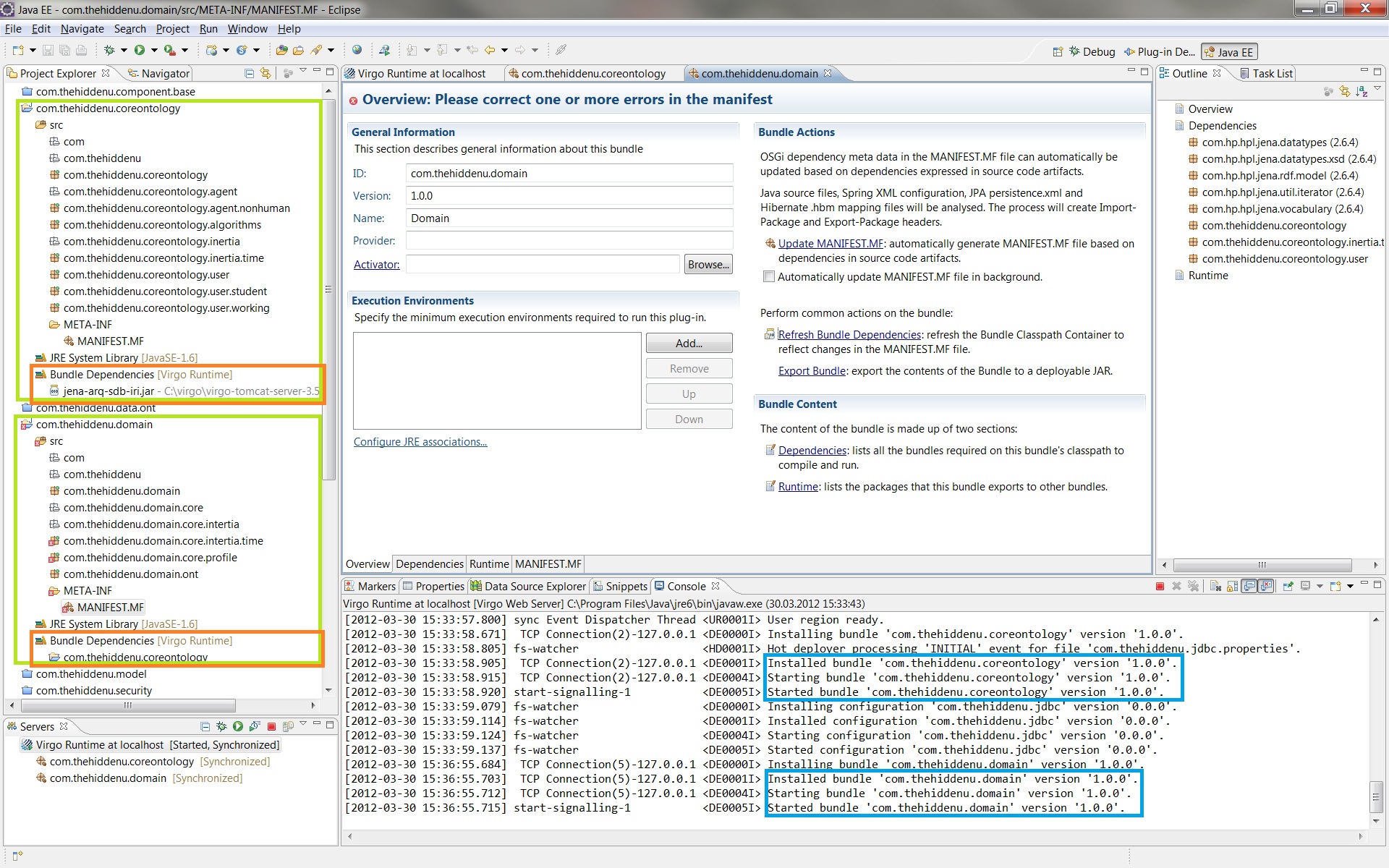
Task: Toggle Link with Editor in Outline view
Action: (x=1344, y=91)
